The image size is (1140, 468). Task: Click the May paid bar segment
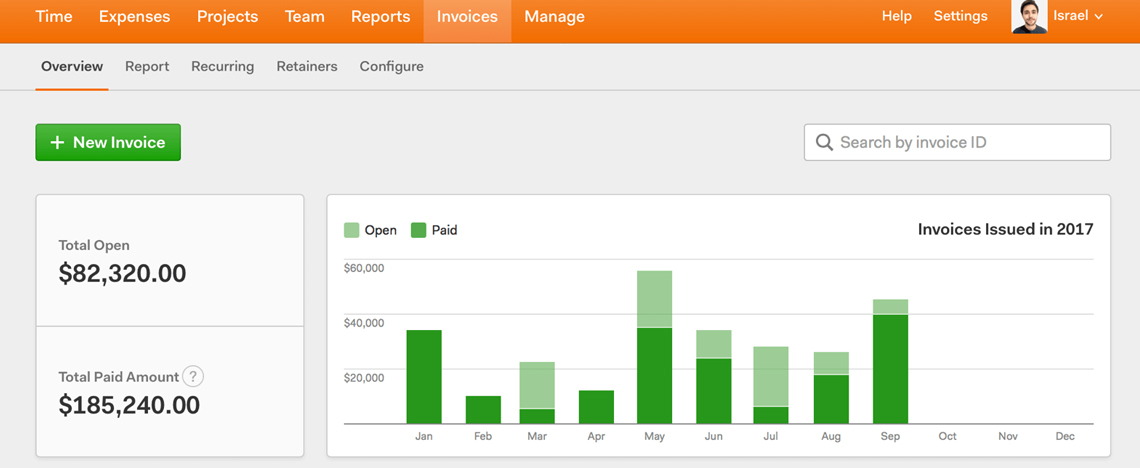pos(654,376)
